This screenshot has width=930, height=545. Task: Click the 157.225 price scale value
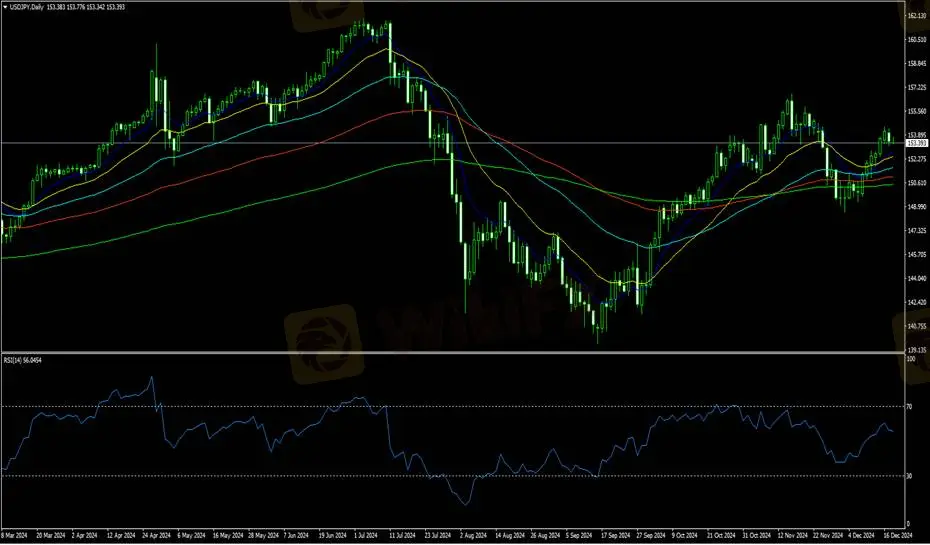point(917,87)
